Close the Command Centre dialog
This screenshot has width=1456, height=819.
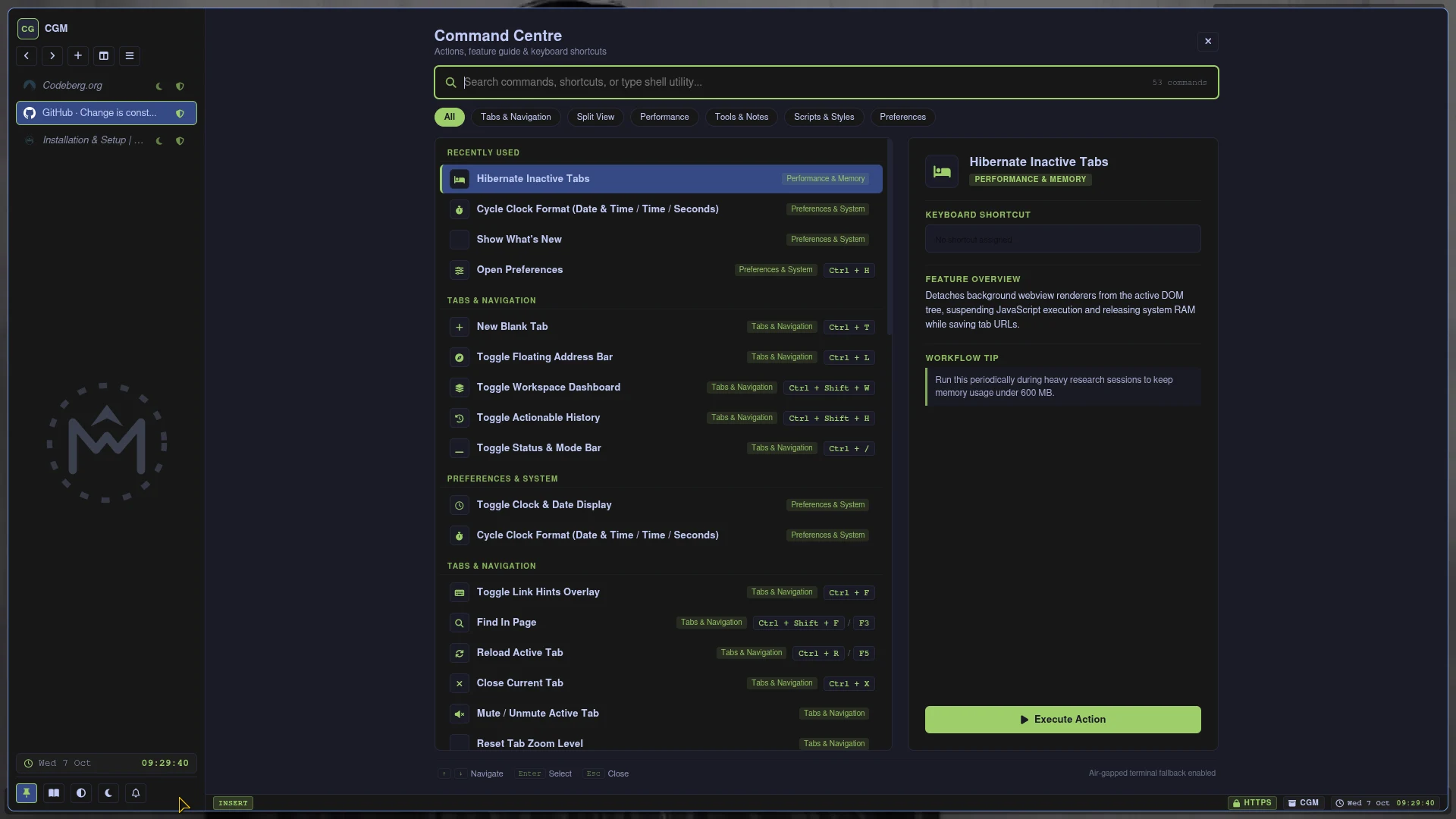point(1208,42)
